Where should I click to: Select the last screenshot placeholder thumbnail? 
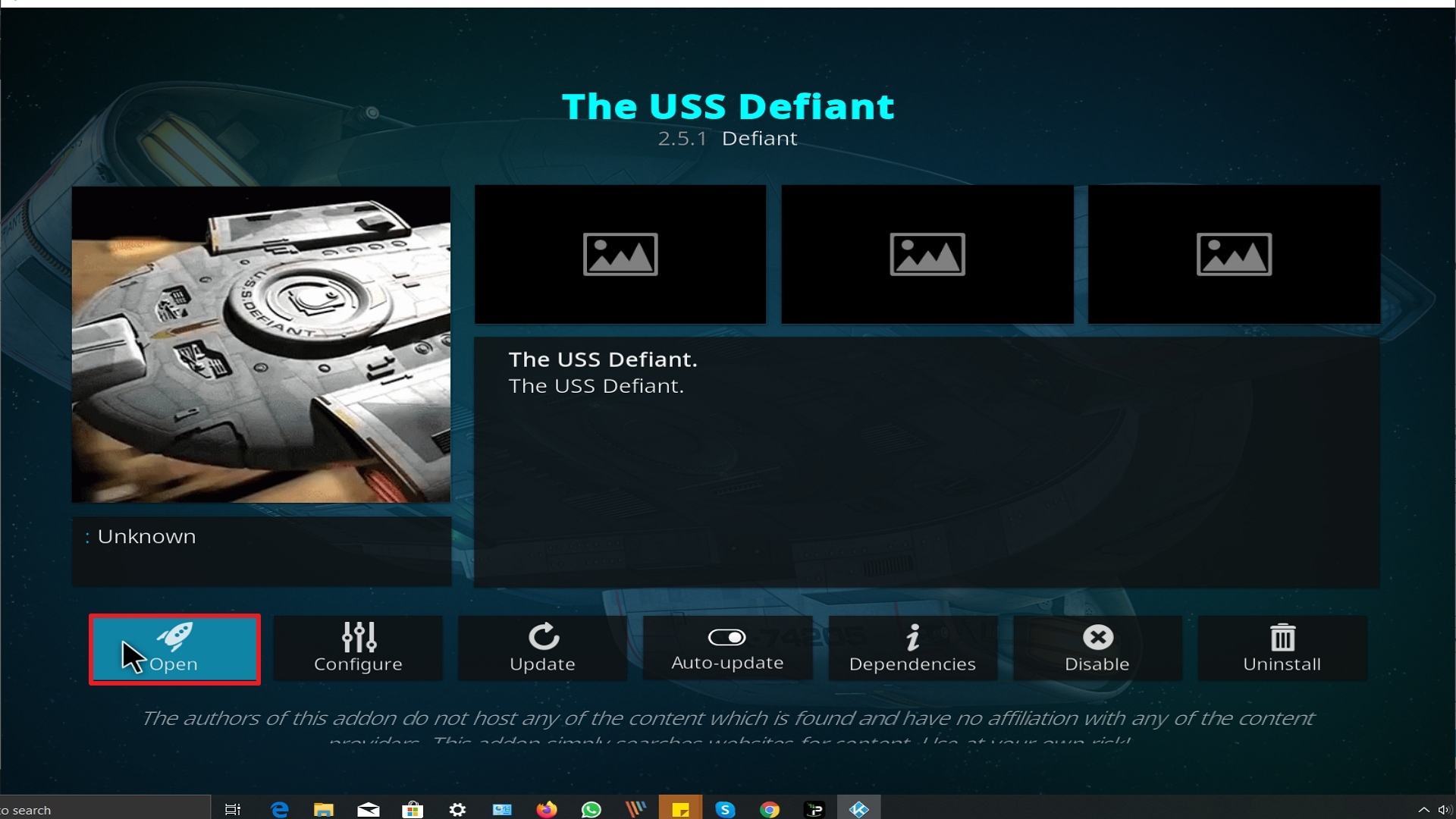(x=1234, y=255)
